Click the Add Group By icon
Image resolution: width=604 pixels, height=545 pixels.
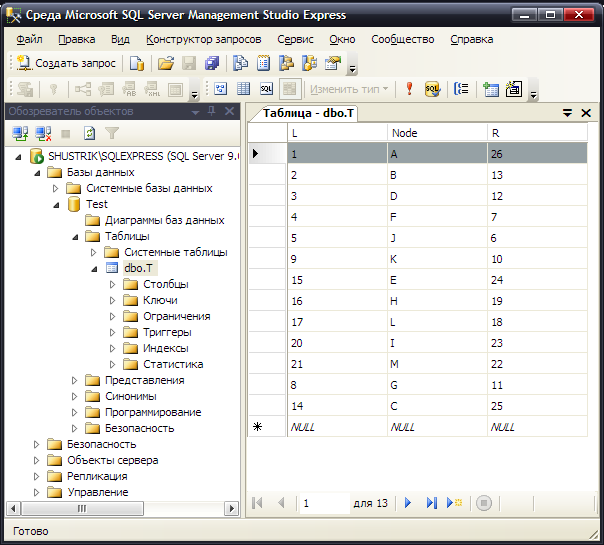click(x=461, y=89)
